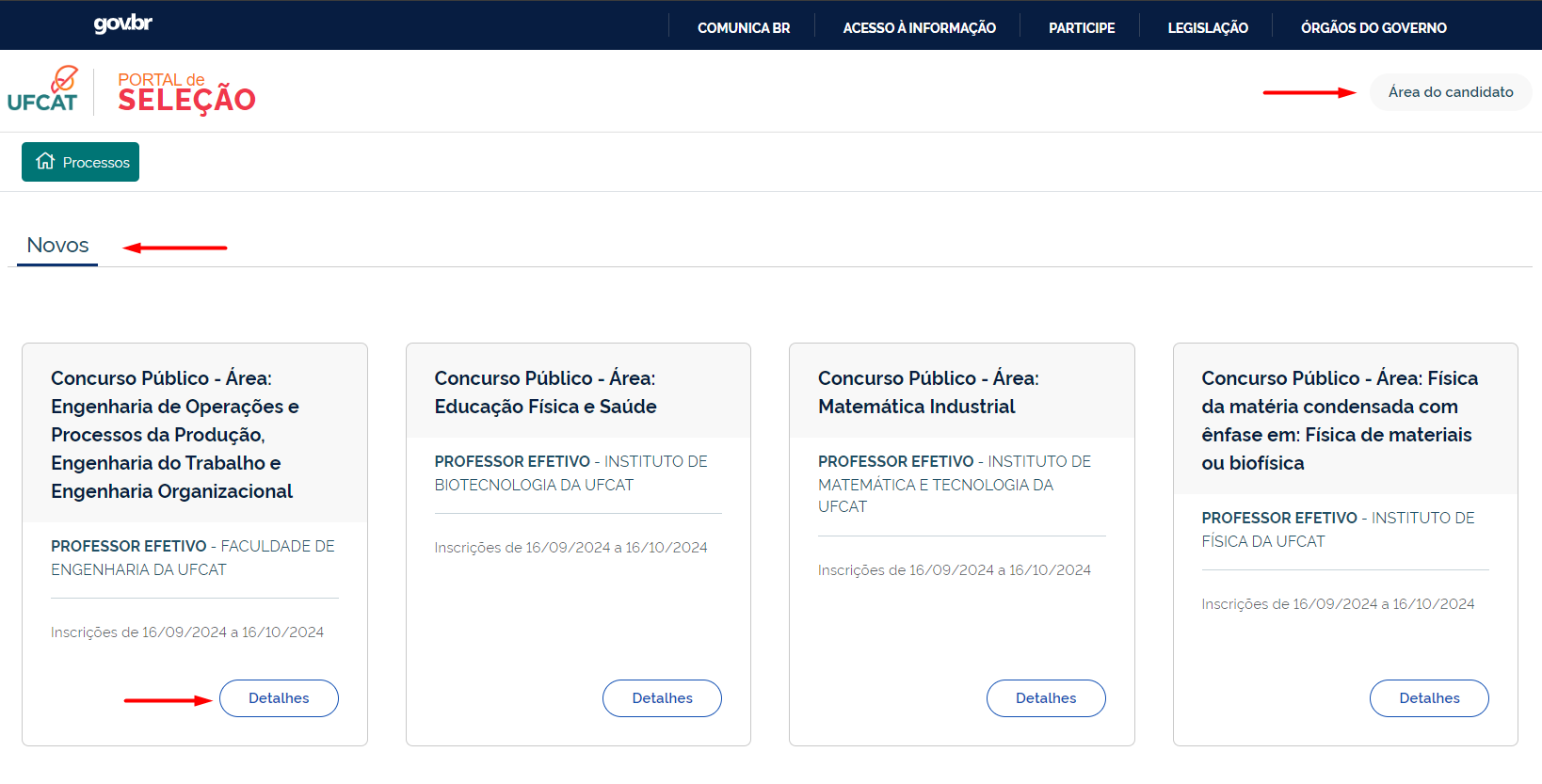This screenshot has height=784, width=1542.
Task: Select Participe in the top navigation
Action: (1082, 28)
